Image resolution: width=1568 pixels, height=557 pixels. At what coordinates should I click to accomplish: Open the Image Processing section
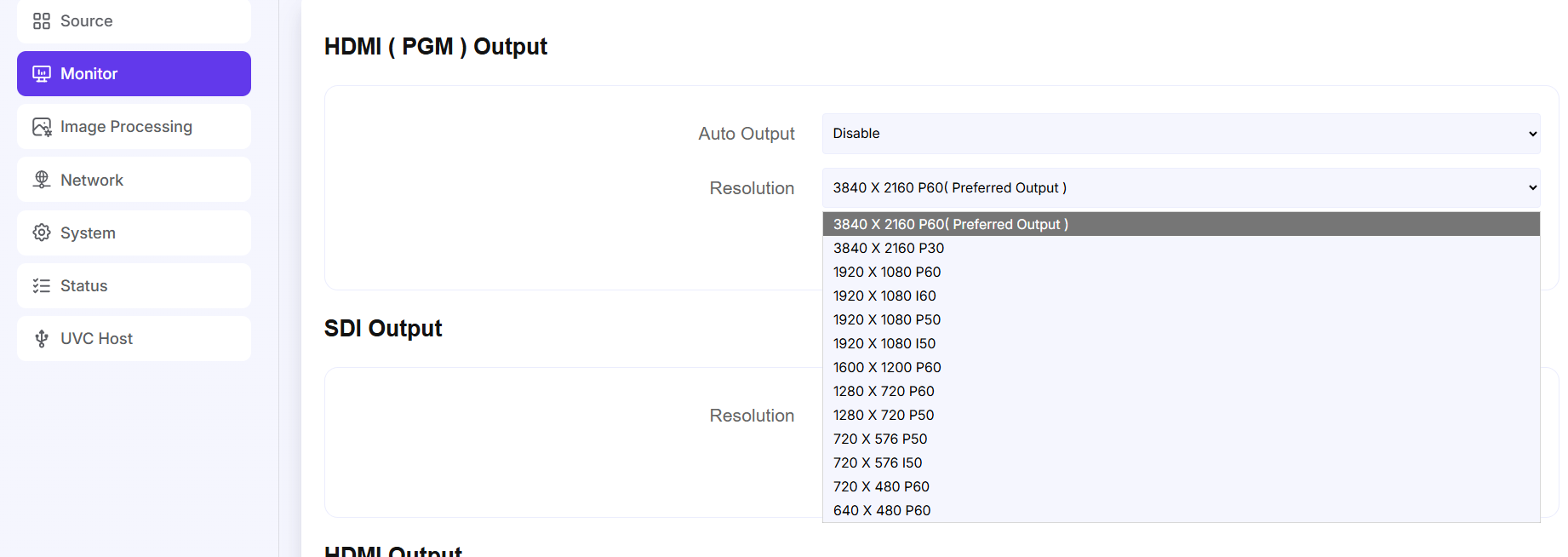pyautogui.click(x=134, y=127)
